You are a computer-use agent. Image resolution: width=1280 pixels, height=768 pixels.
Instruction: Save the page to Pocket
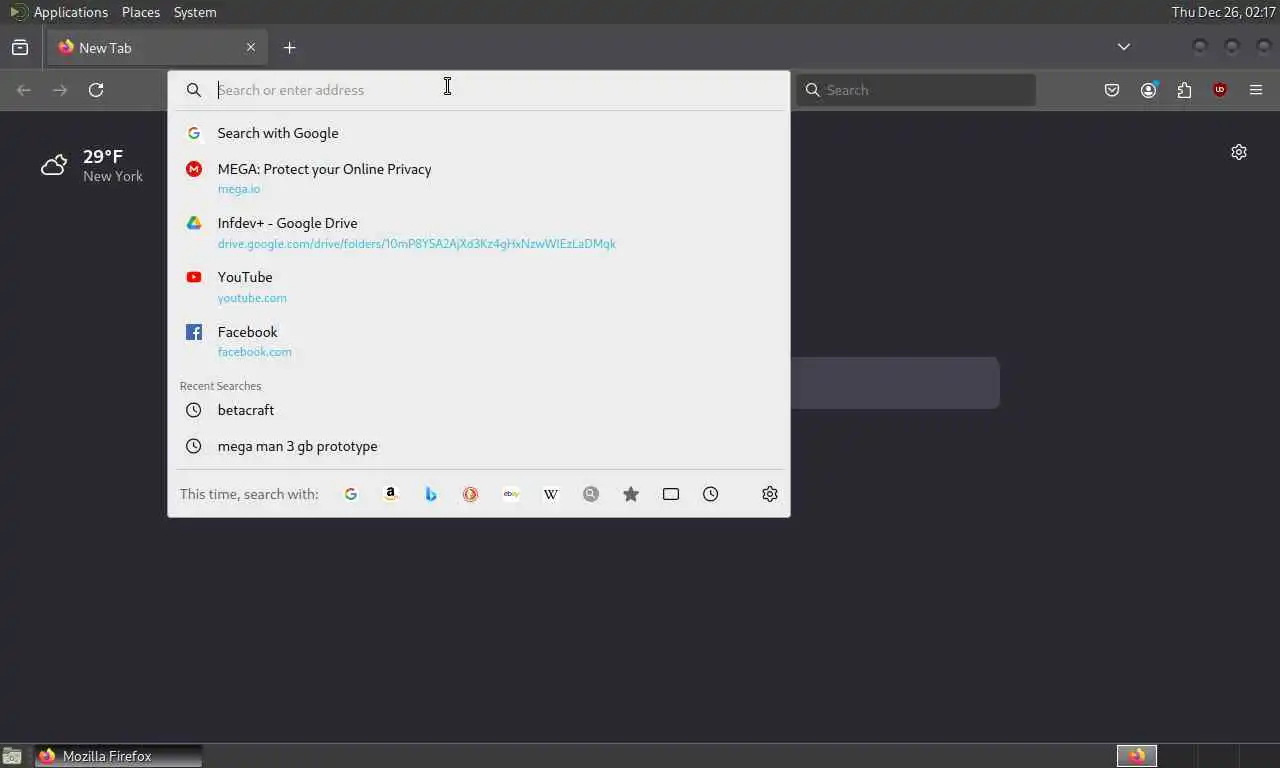[1112, 90]
